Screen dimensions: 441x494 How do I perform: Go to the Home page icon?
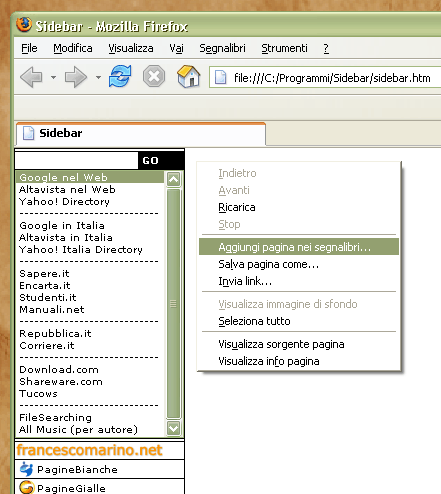[189, 76]
